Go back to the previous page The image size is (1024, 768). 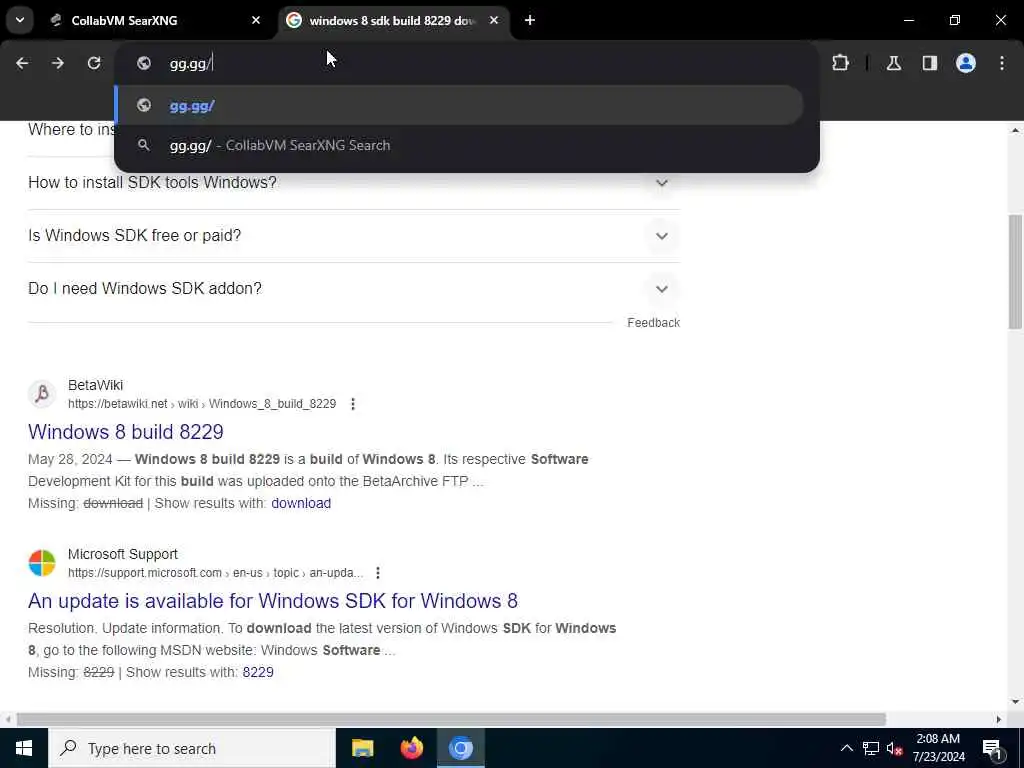tap(22, 63)
